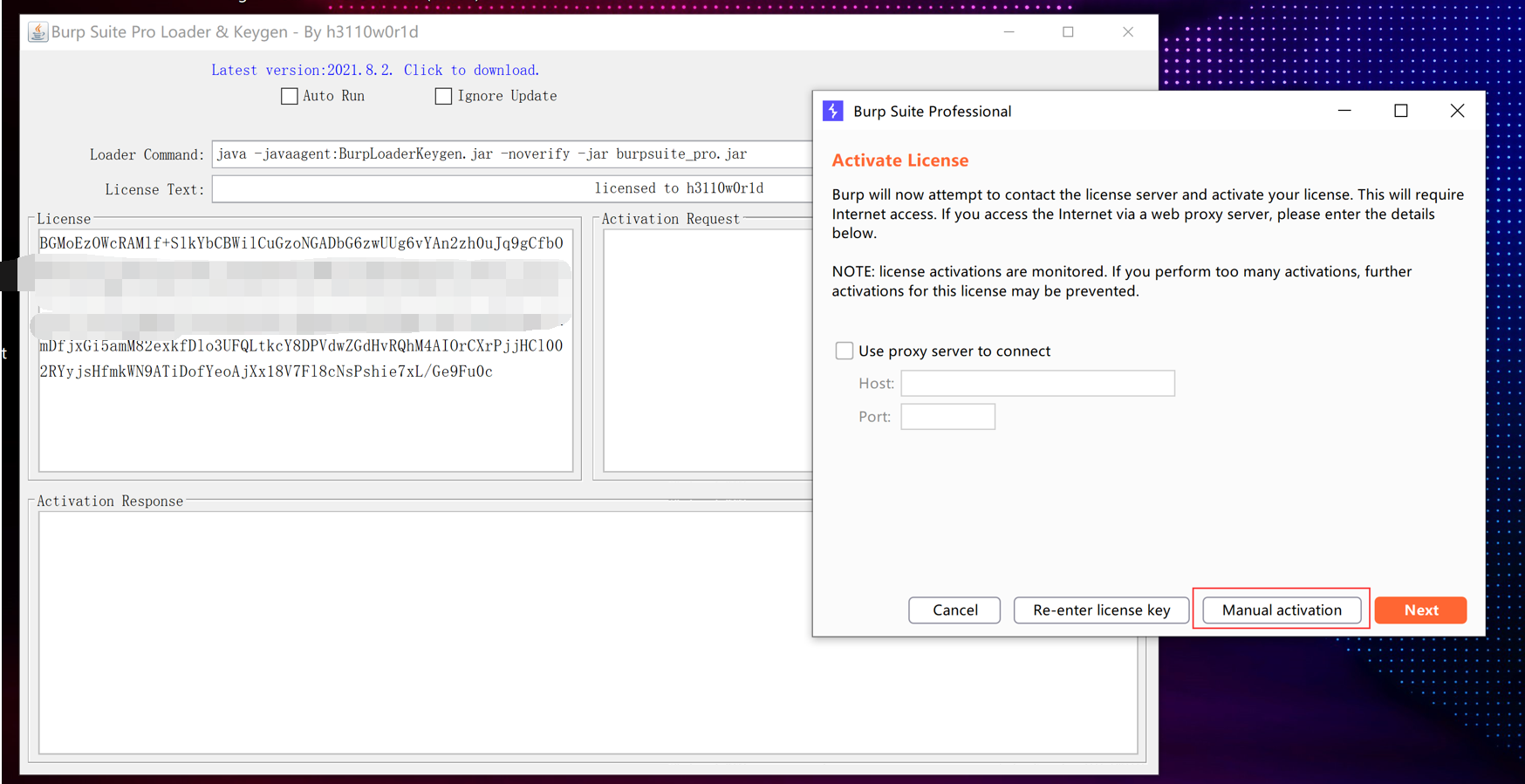The height and width of the screenshot is (784, 1525).
Task: Click the 'NOTE: license activations are monitored' paragraph
Action: click(1121, 281)
